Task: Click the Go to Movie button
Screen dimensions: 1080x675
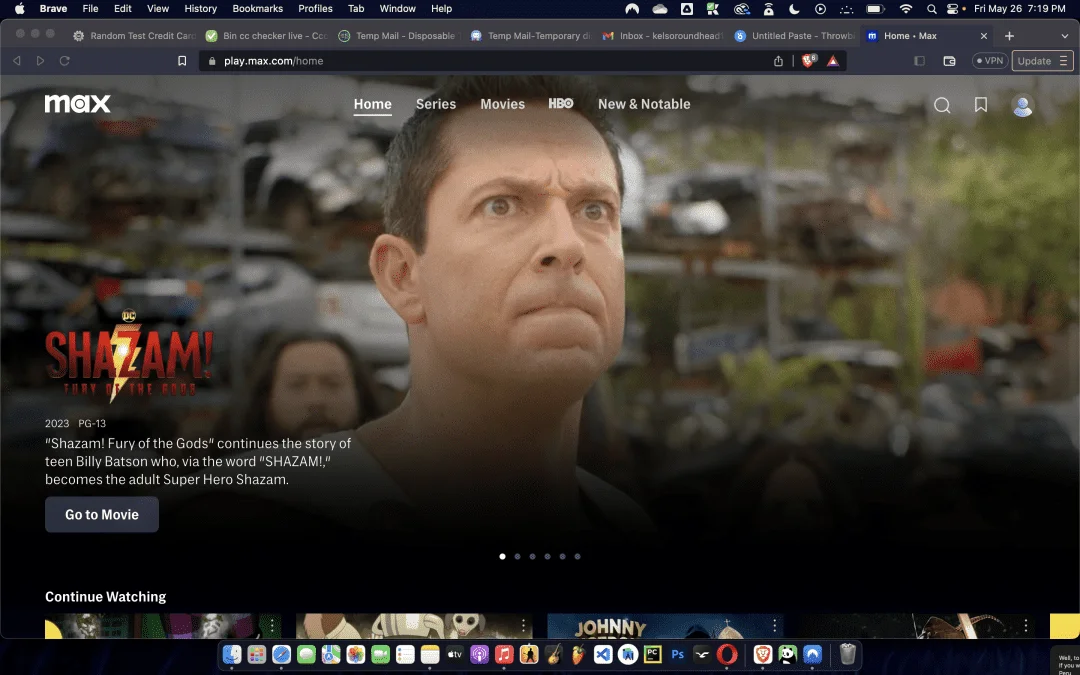Action: [102, 515]
